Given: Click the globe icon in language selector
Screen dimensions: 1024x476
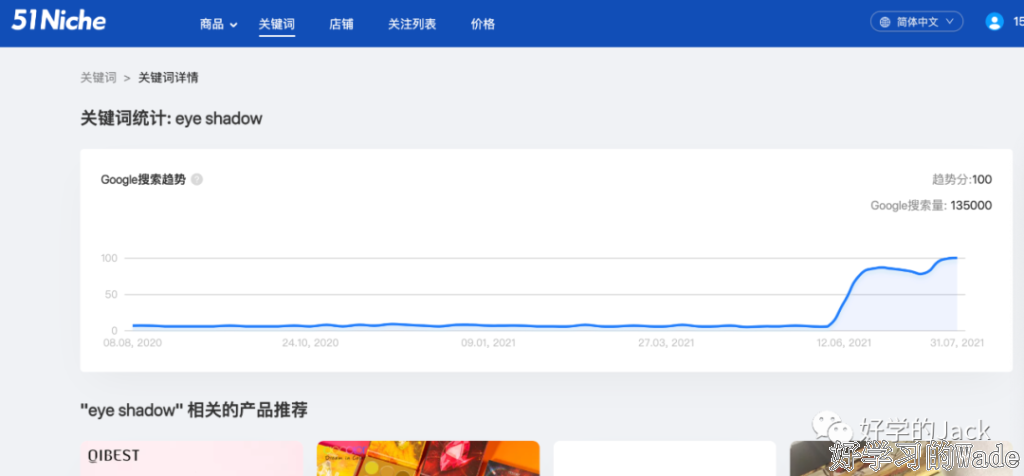Looking at the screenshot, I should coord(885,22).
